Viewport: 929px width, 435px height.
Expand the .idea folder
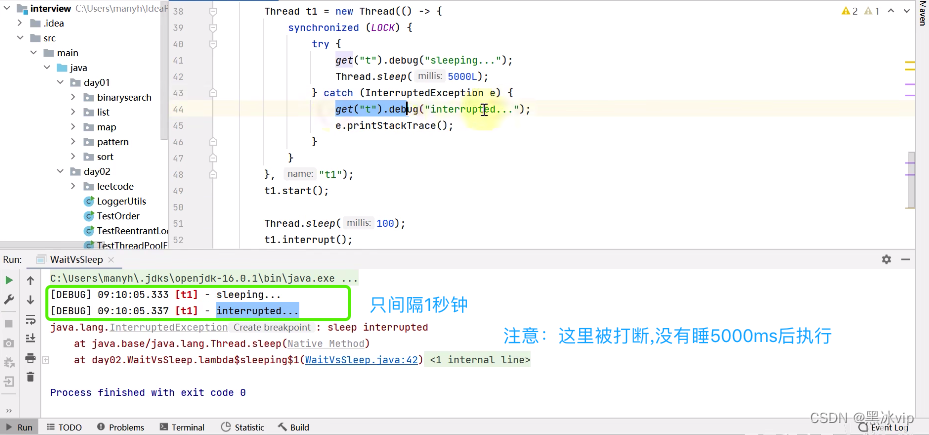click(x=20, y=23)
